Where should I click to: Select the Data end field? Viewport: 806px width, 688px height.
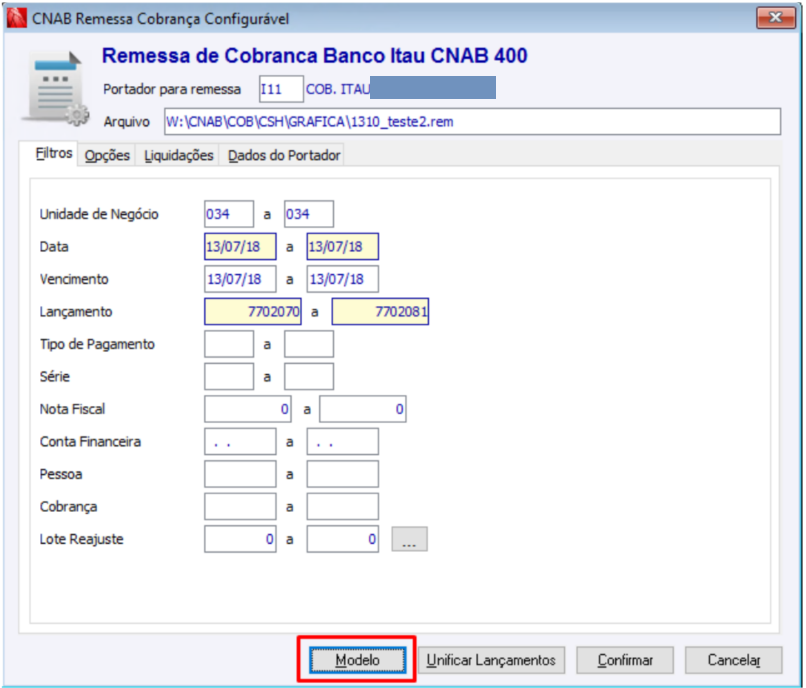click(343, 246)
